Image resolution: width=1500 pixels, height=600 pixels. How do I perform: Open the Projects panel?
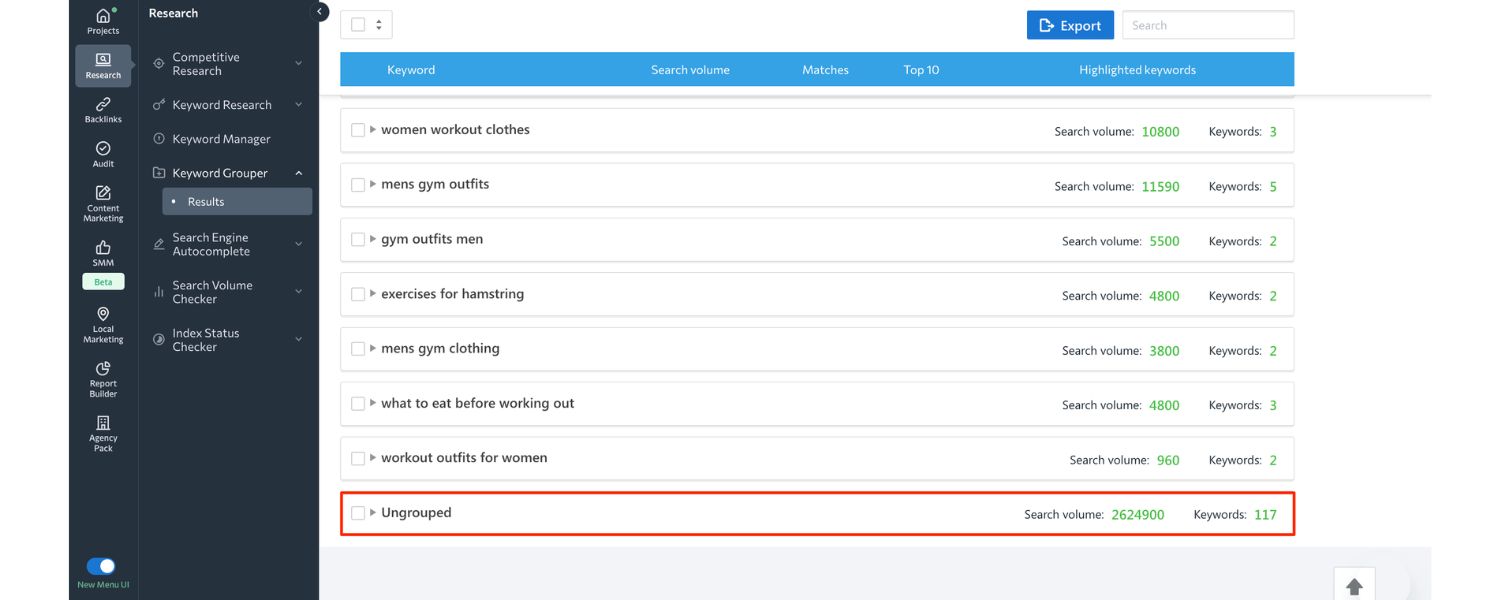(x=102, y=21)
